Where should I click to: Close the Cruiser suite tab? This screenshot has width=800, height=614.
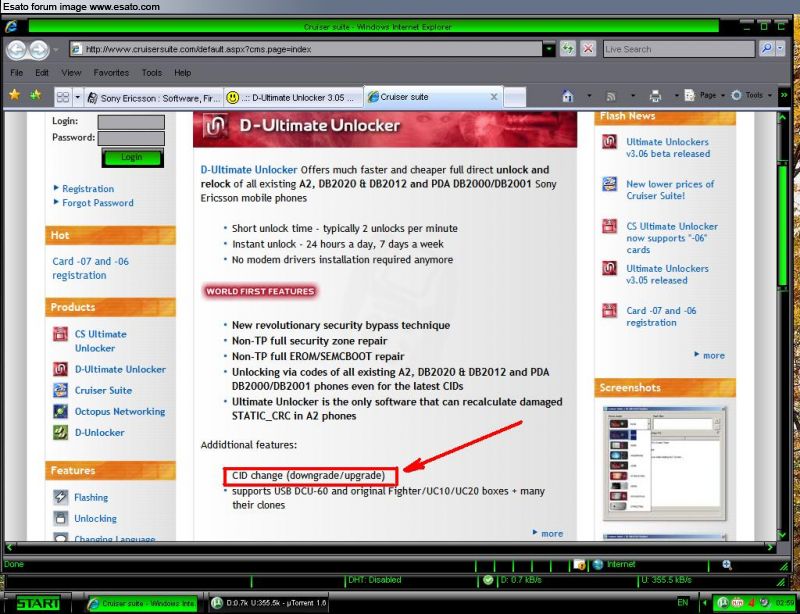(493, 96)
